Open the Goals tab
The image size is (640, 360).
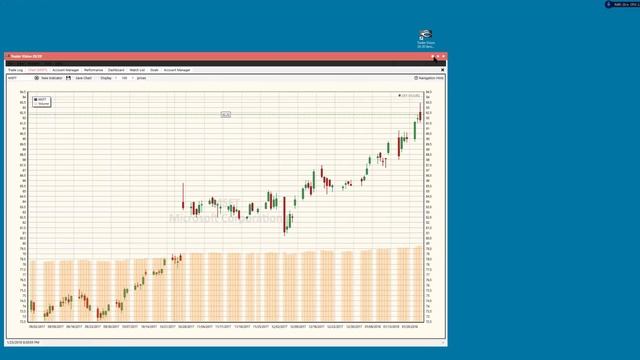coord(154,70)
